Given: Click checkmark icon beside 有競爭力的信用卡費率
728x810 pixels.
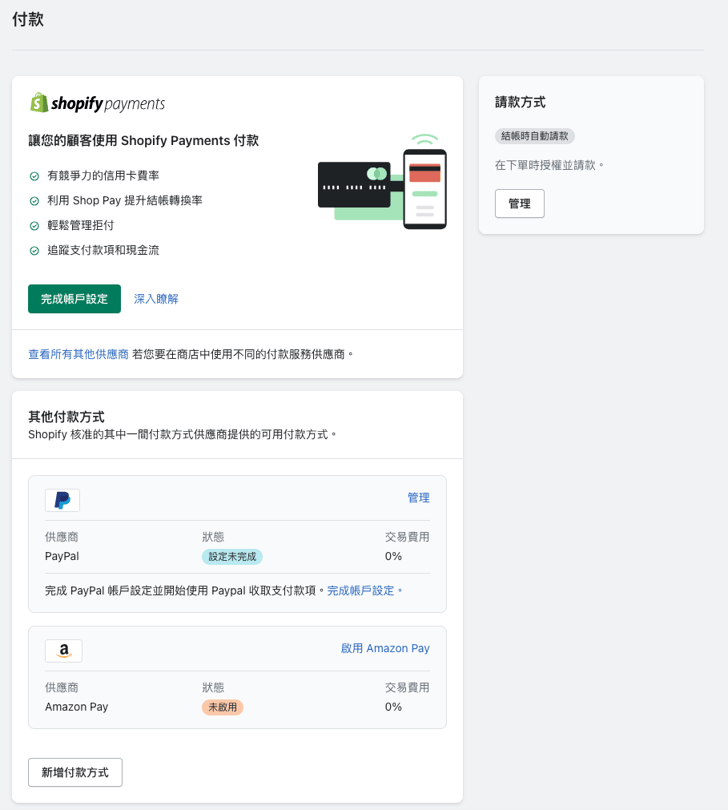Looking at the screenshot, I should click(x=34, y=176).
